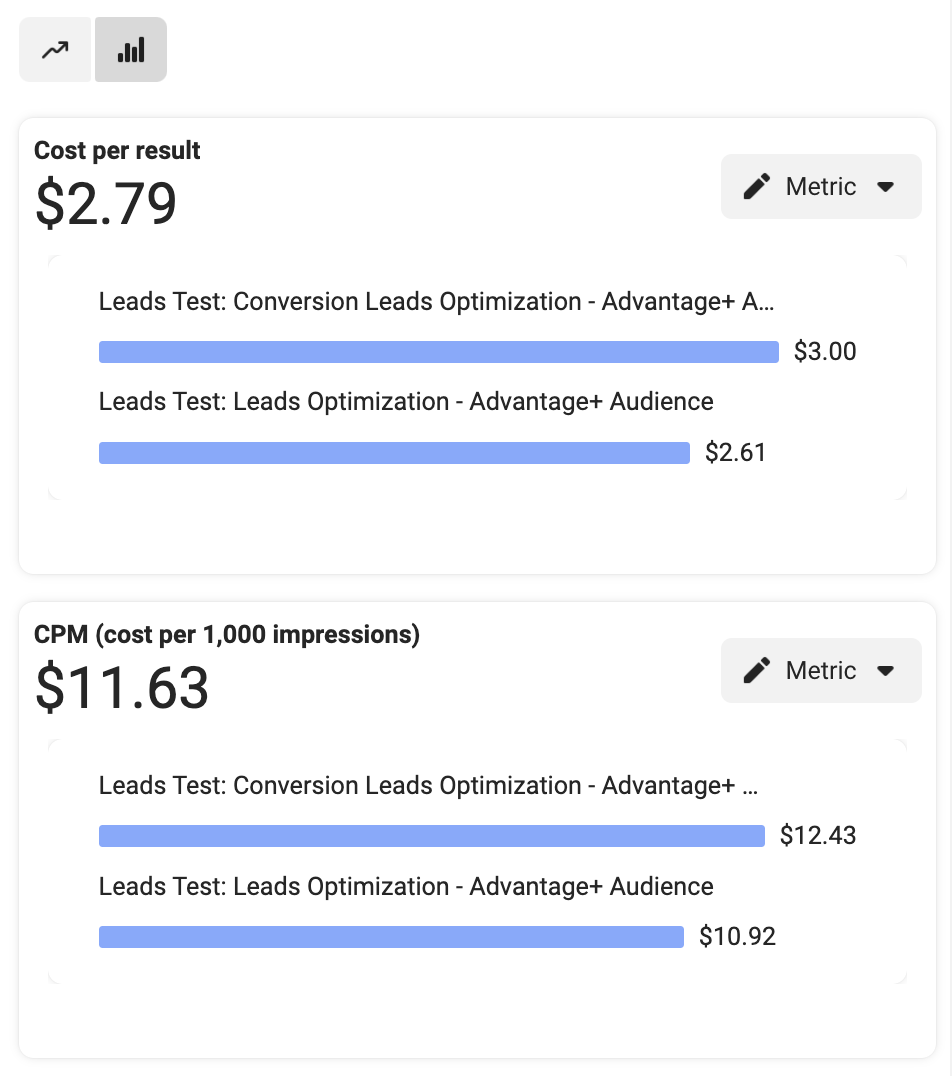Select Leads Optimization - Advantage+ Audience label under CPM
Image resolution: width=952 pixels, height=1076 pixels.
pyautogui.click(x=406, y=887)
